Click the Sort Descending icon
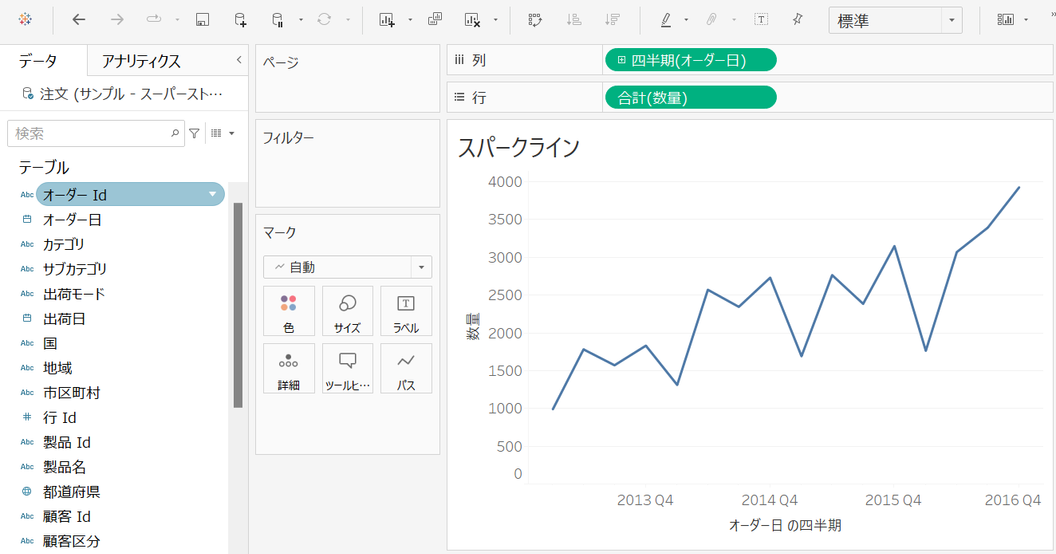This screenshot has width=1056, height=554. [x=612, y=20]
